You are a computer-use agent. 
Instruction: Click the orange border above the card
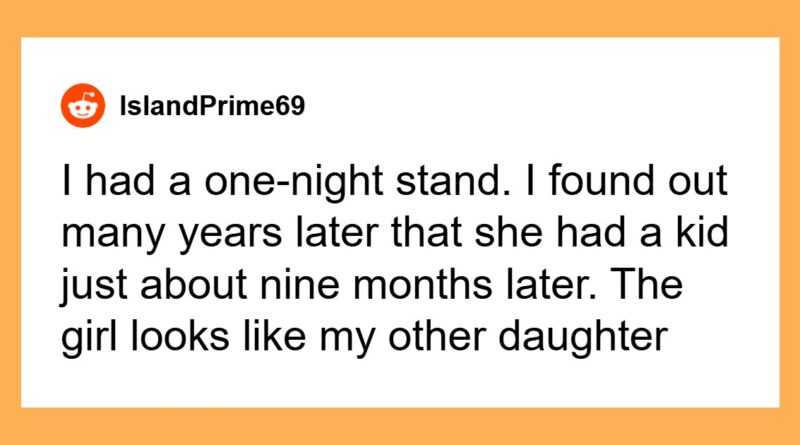(x=400, y=17)
